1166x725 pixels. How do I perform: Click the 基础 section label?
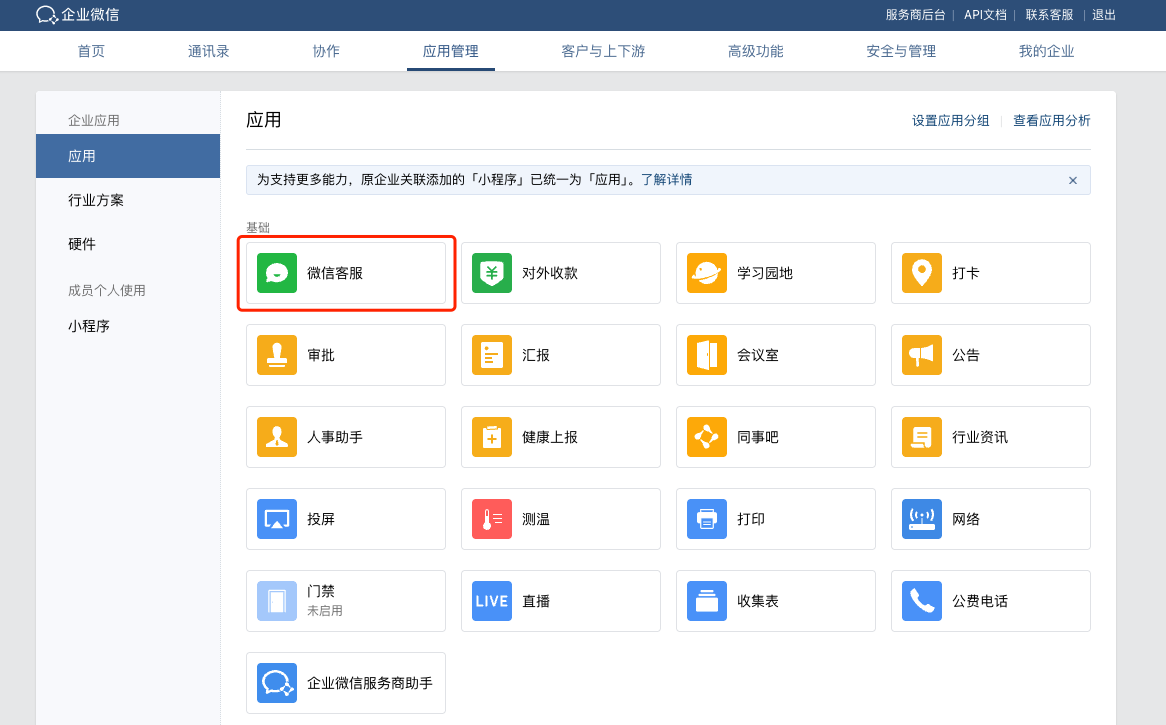[x=258, y=228]
